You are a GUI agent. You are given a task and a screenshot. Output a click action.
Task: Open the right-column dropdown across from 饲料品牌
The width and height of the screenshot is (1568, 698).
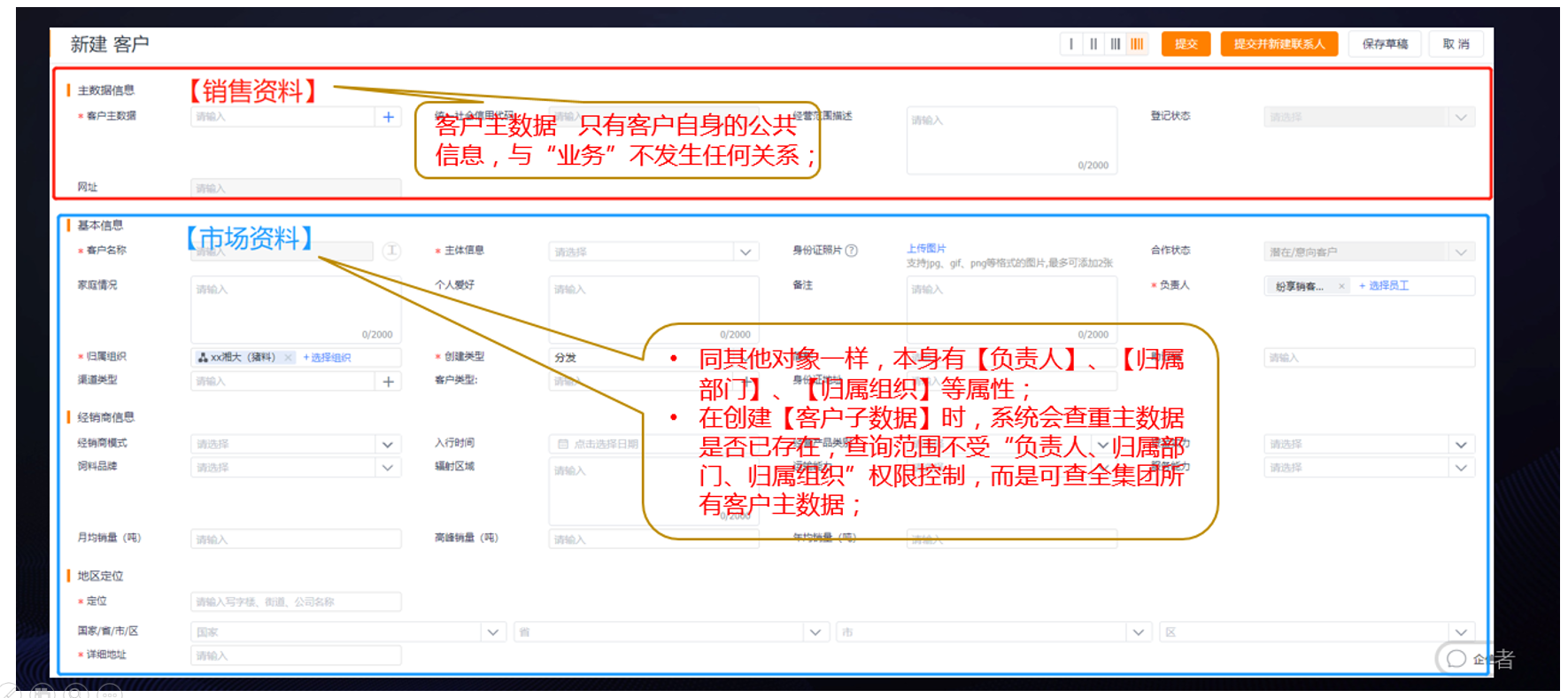point(1369,468)
